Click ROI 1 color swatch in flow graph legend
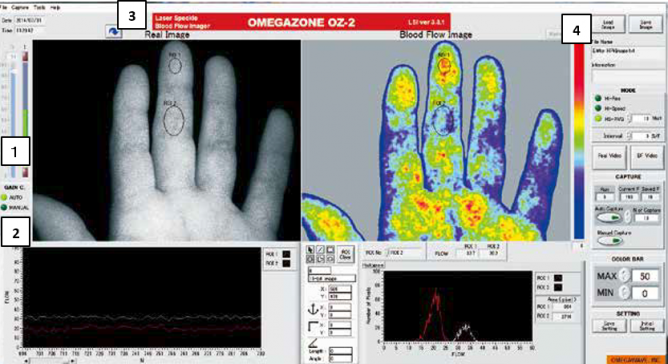Viewport: 668px width, 364px height. click(x=286, y=254)
